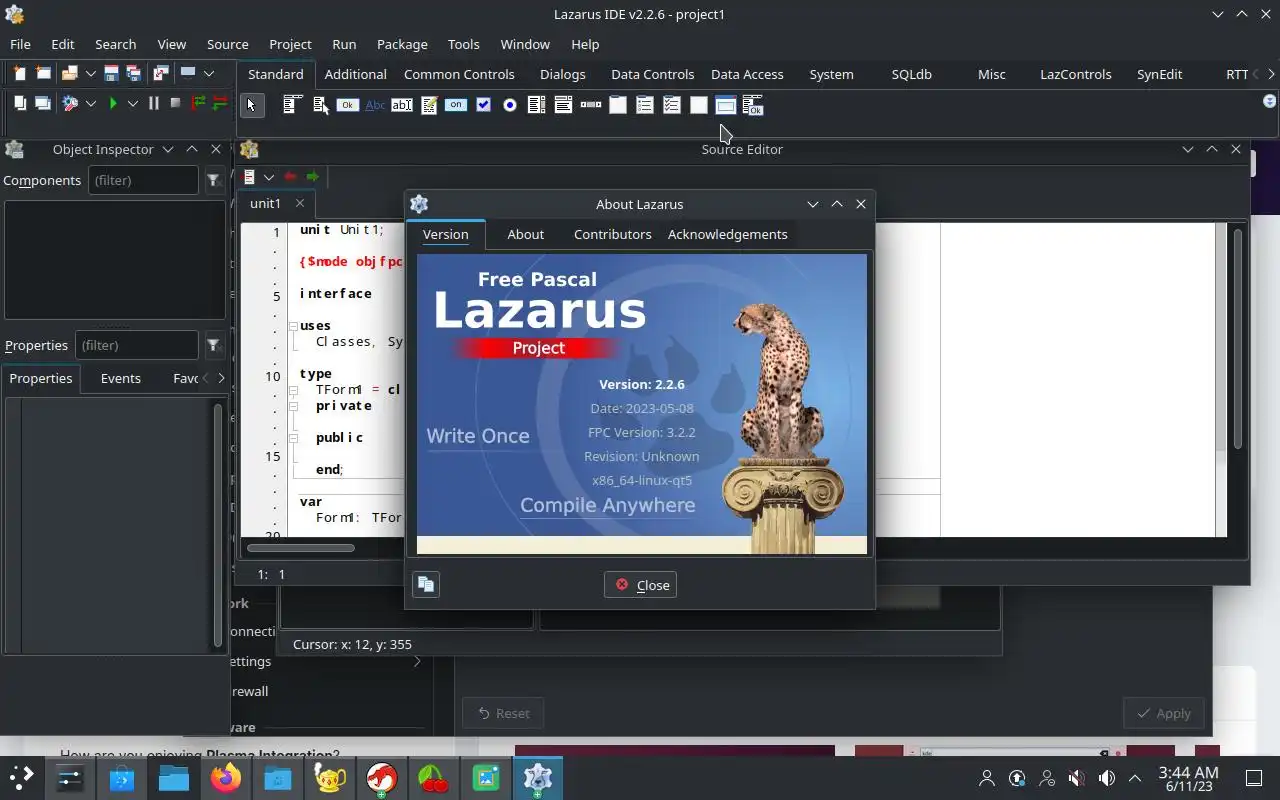Click the Reset button in background window
This screenshot has height=800, width=1280.
pyautogui.click(x=502, y=713)
